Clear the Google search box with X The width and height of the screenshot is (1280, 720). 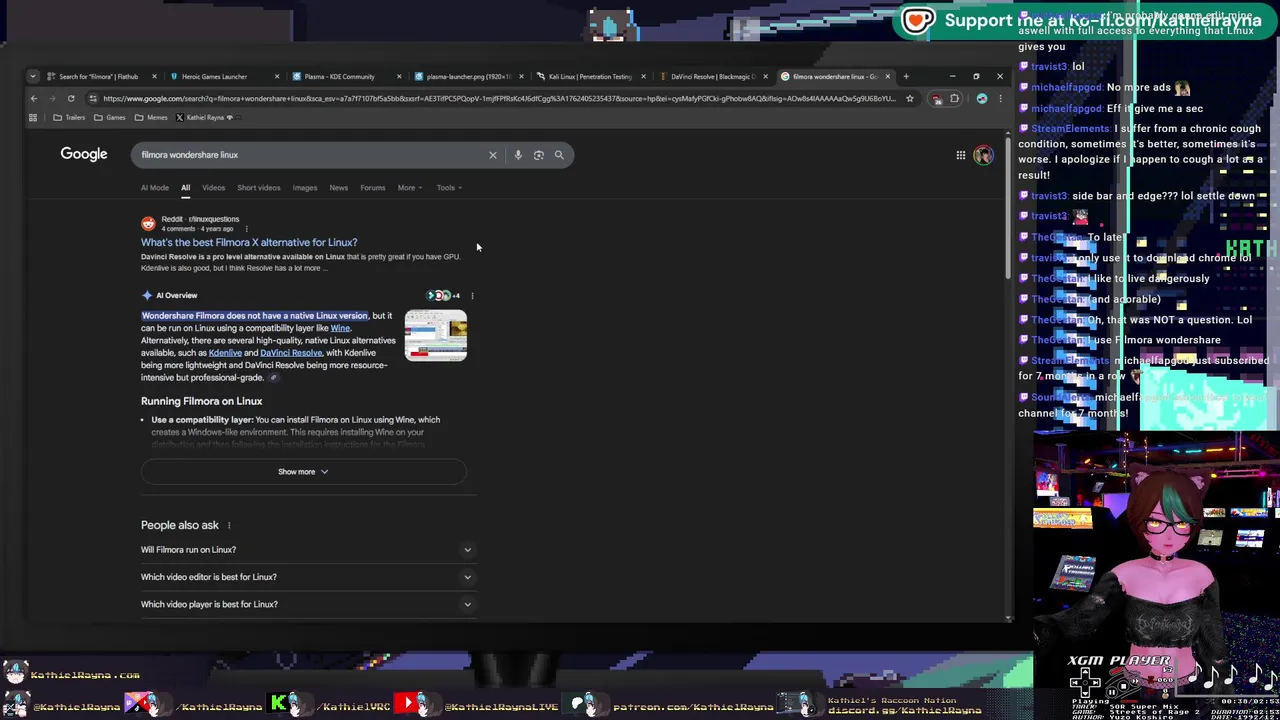(492, 155)
